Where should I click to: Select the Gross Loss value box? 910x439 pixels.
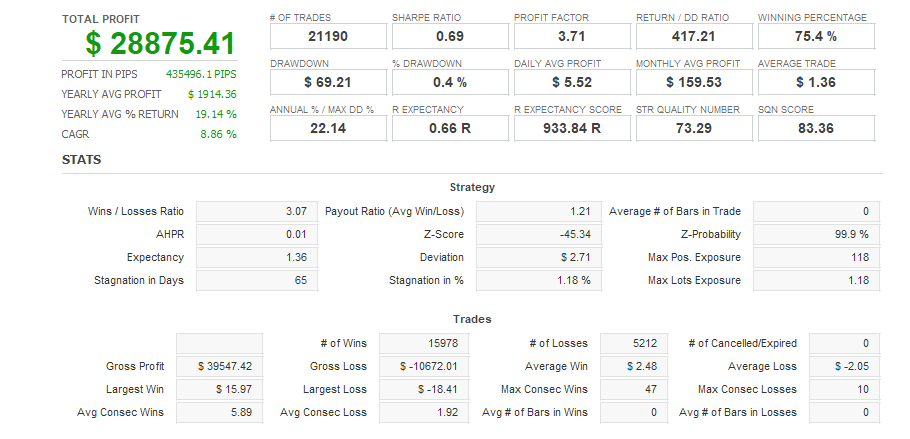click(x=424, y=366)
